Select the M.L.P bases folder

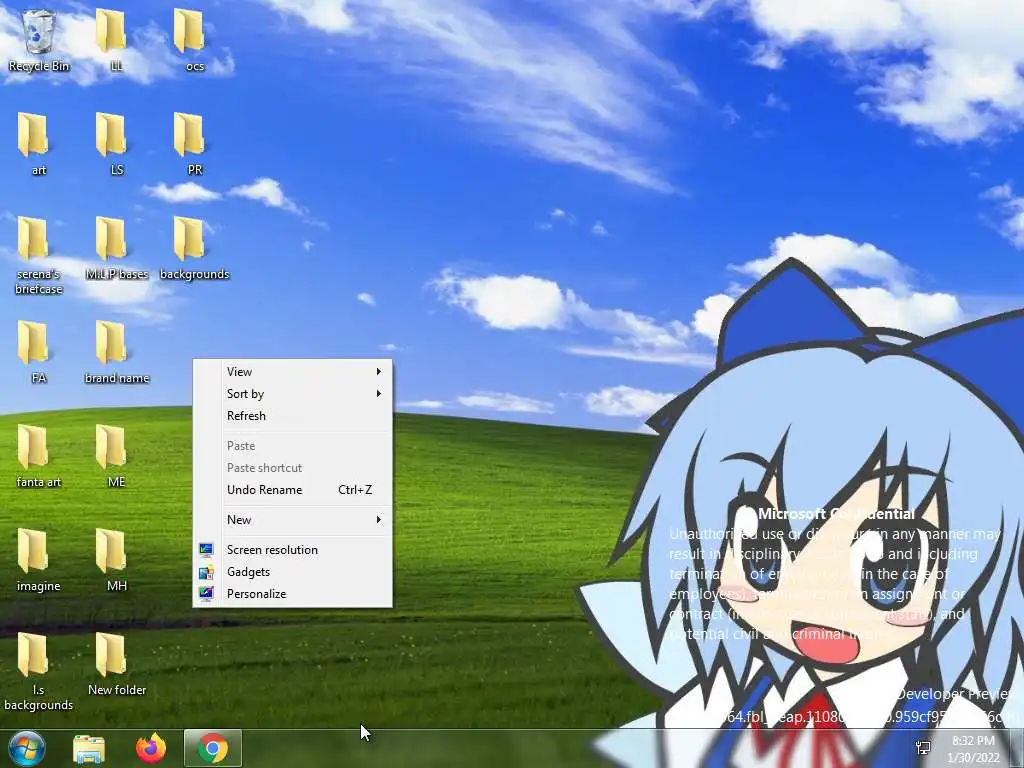point(117,248)
